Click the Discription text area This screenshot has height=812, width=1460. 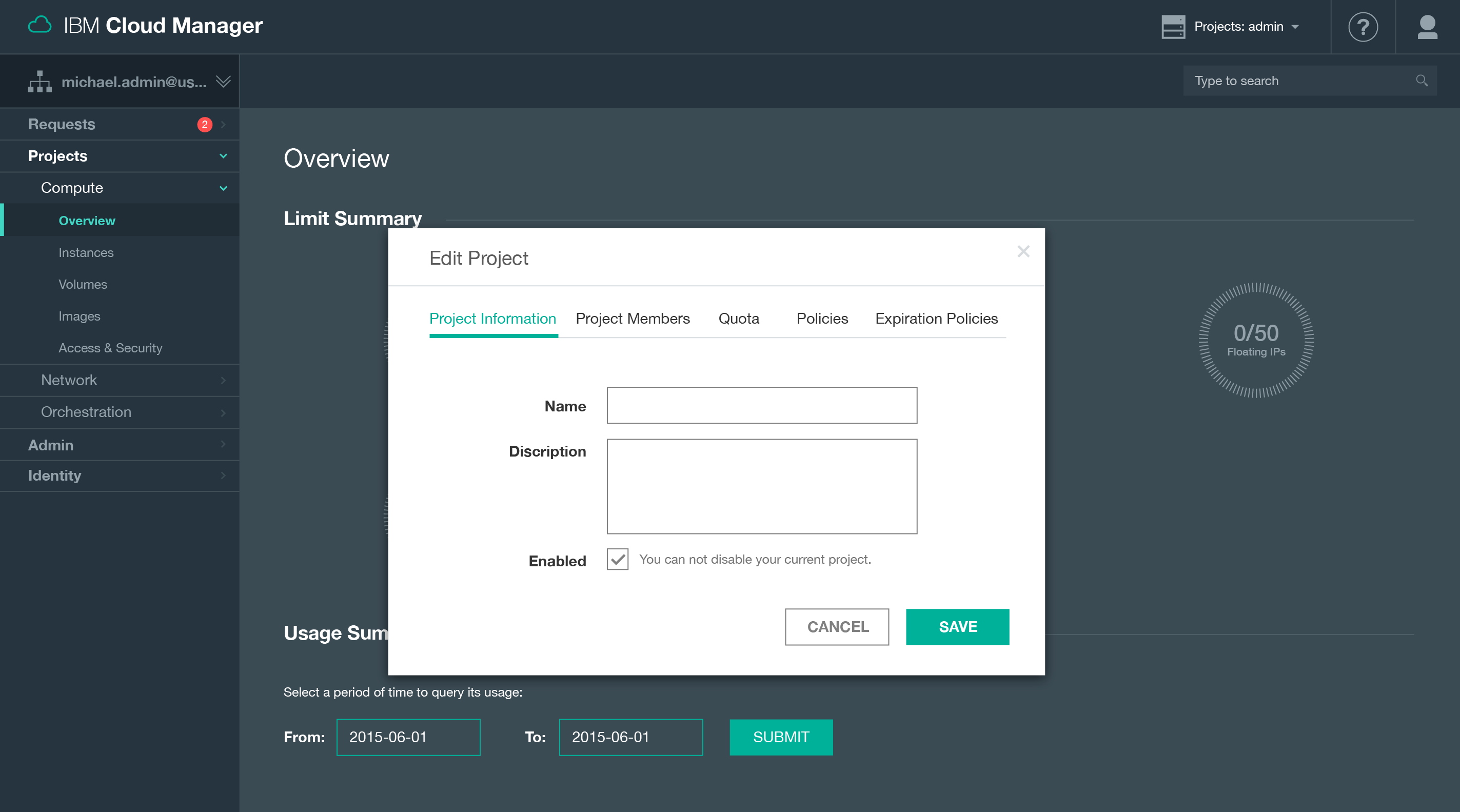click(762, 486)
